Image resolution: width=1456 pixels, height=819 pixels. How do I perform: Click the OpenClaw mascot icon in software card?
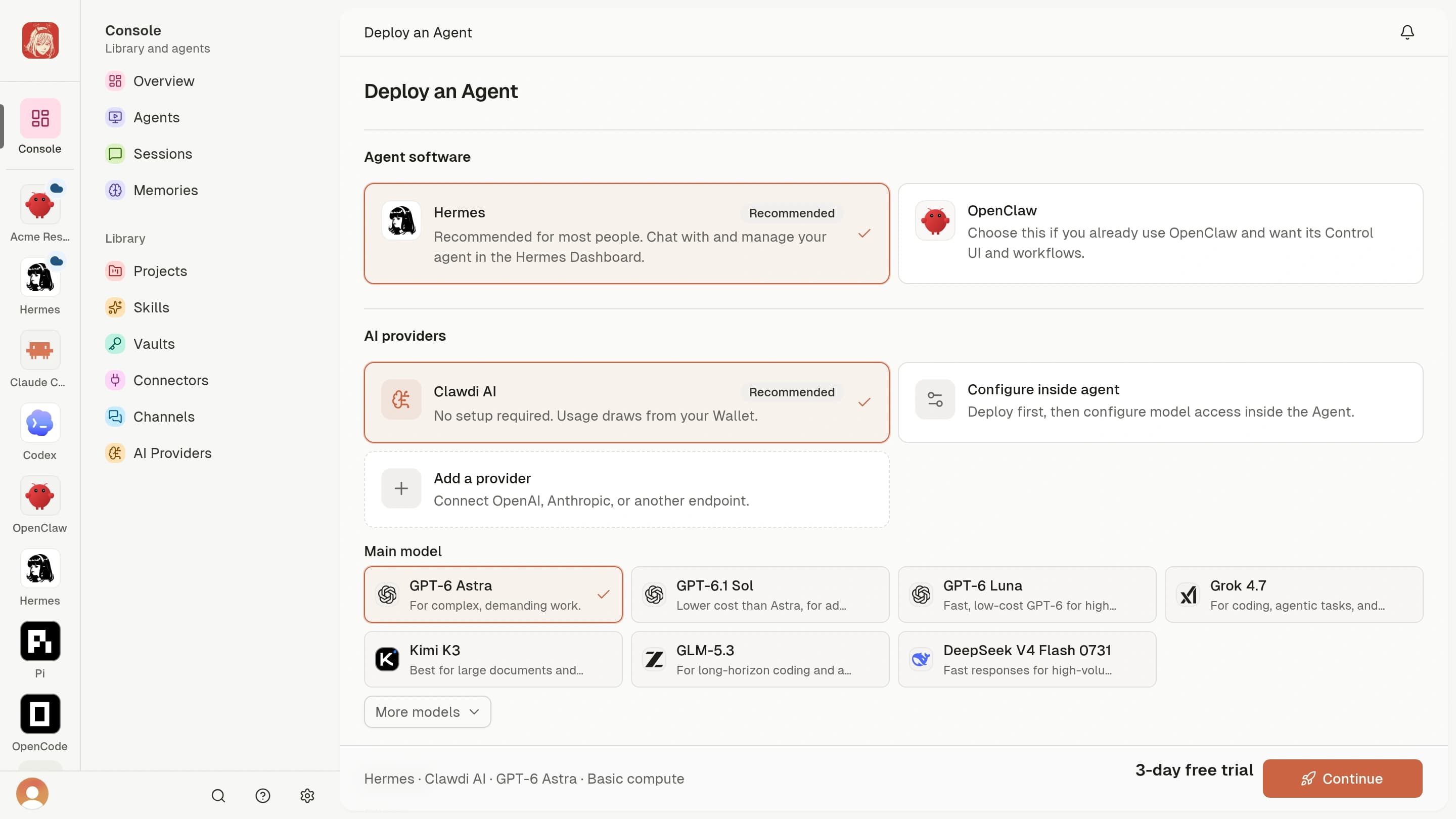(x=935, y=220)
